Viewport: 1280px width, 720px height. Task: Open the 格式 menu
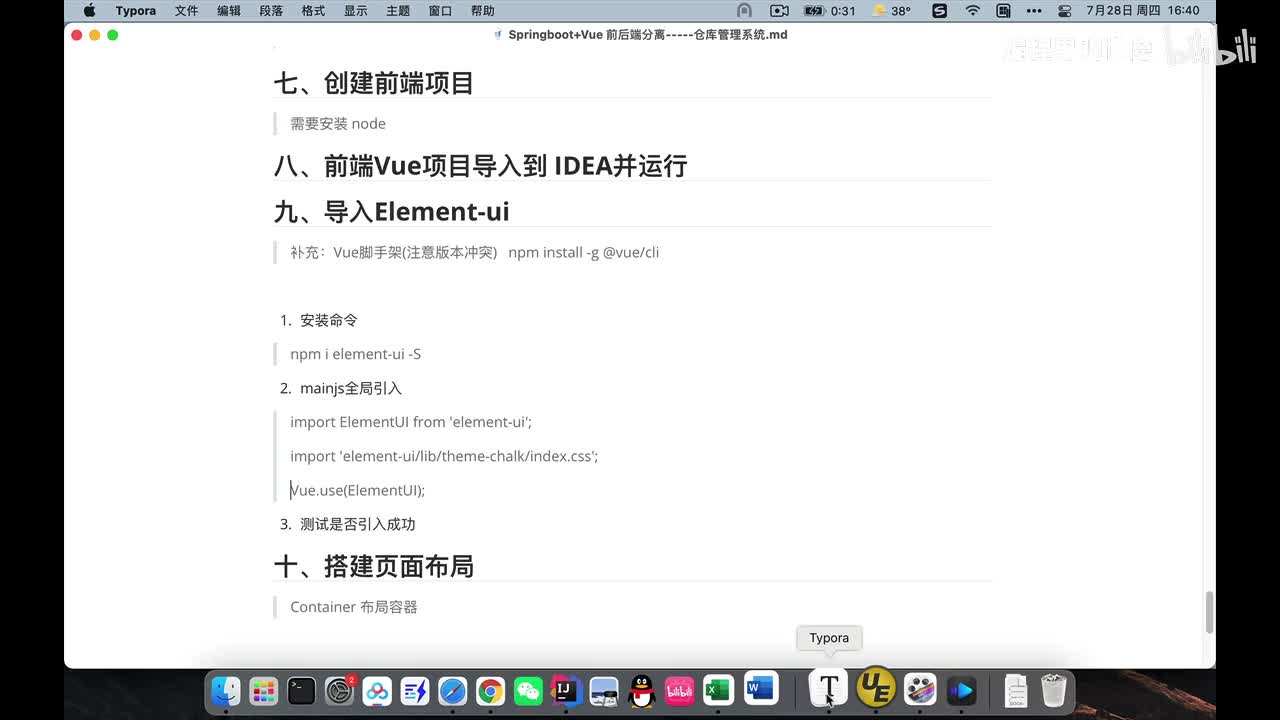pyautogui.click(x=313, y=11)
